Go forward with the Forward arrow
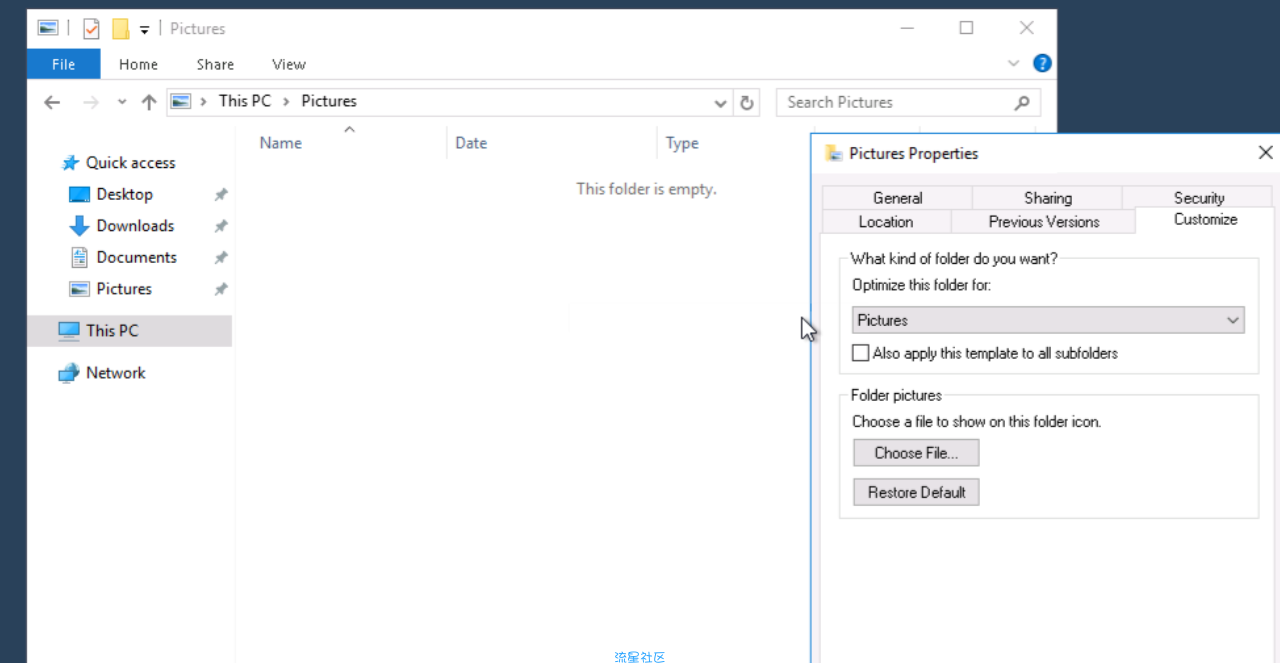The width and height of the screenshot is (1280, 663). (91, 102)
